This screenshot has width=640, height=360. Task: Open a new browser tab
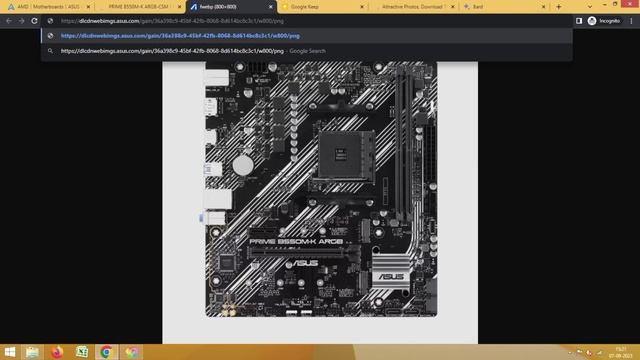559,7
